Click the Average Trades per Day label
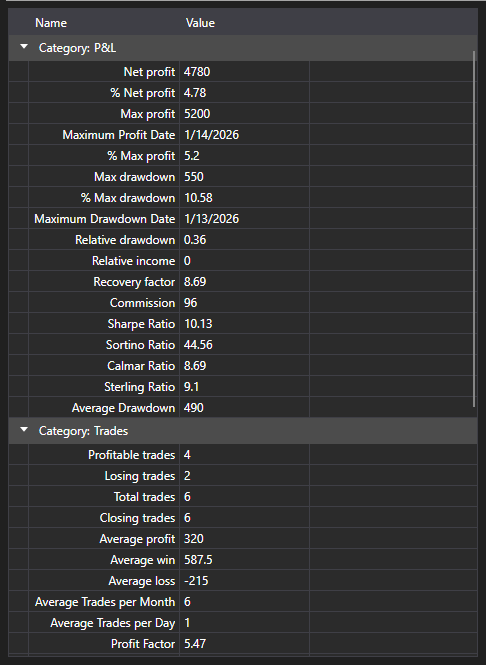486x665 pixels. (113, 623)
